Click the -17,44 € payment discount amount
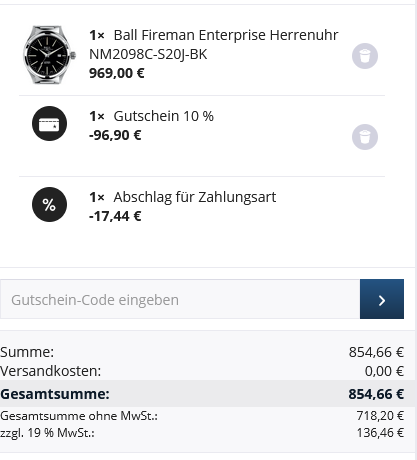This screenshot has height=460, width=417. [115, 216]
